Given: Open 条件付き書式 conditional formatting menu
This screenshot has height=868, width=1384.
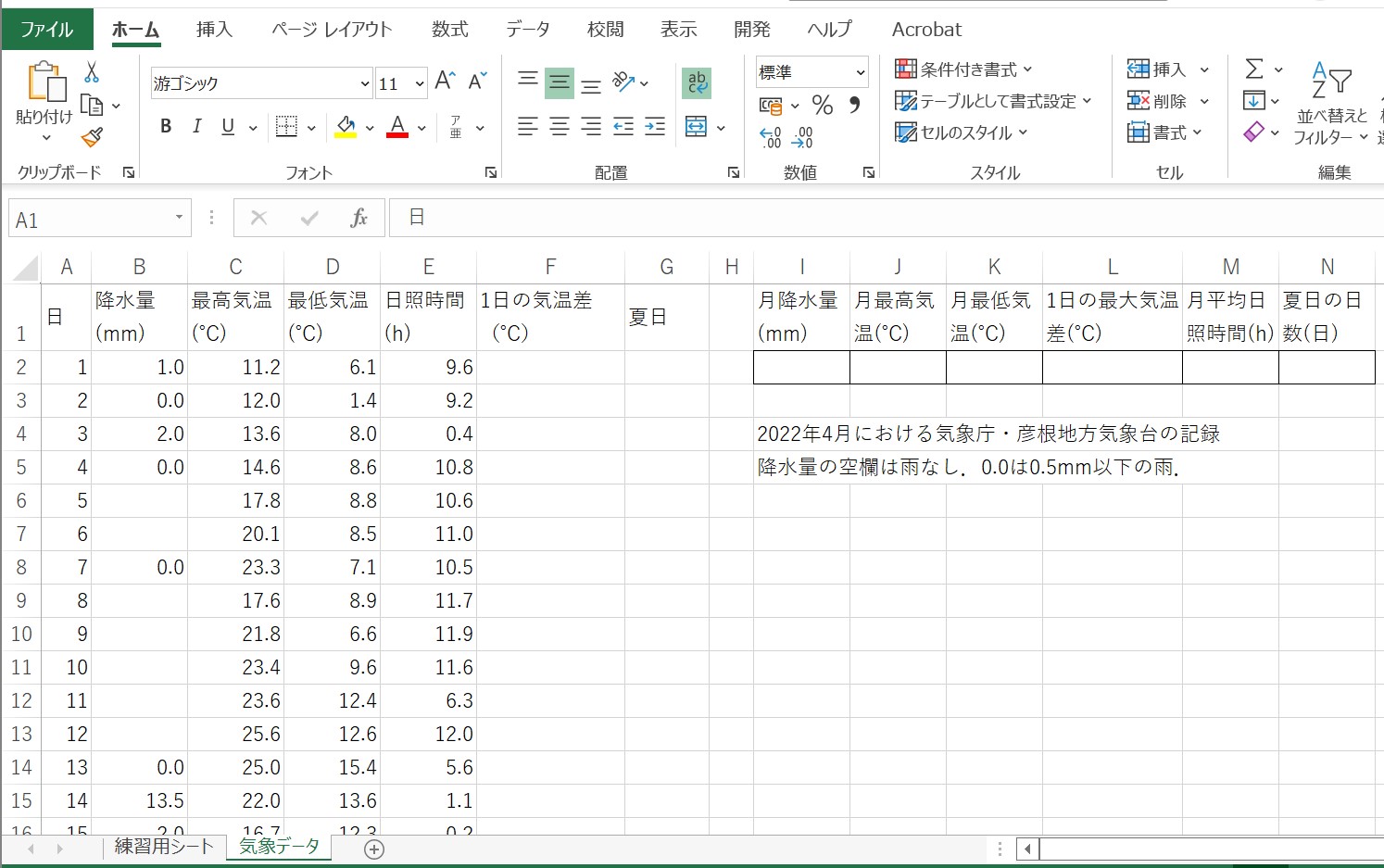Looking at the screenshot, I should (x=963, y=69).
